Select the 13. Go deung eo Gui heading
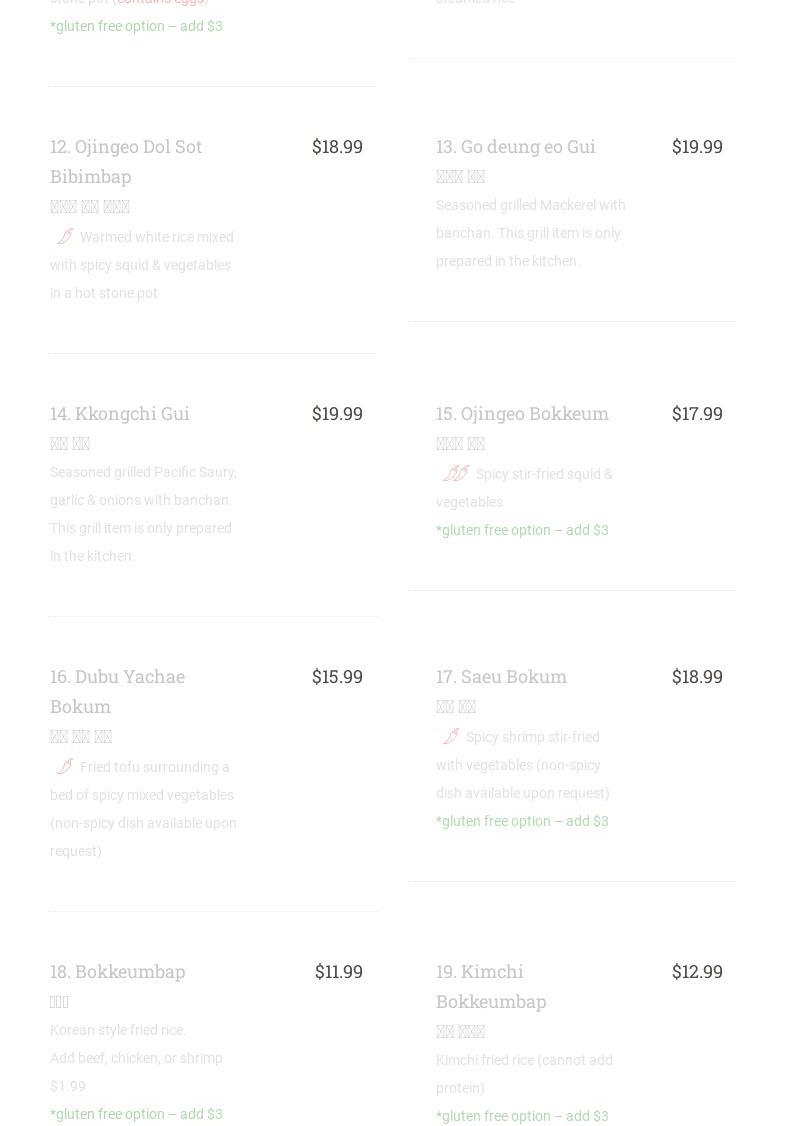Image resolution: width=785 pixels, height=1126 pixels. (515, 146)
